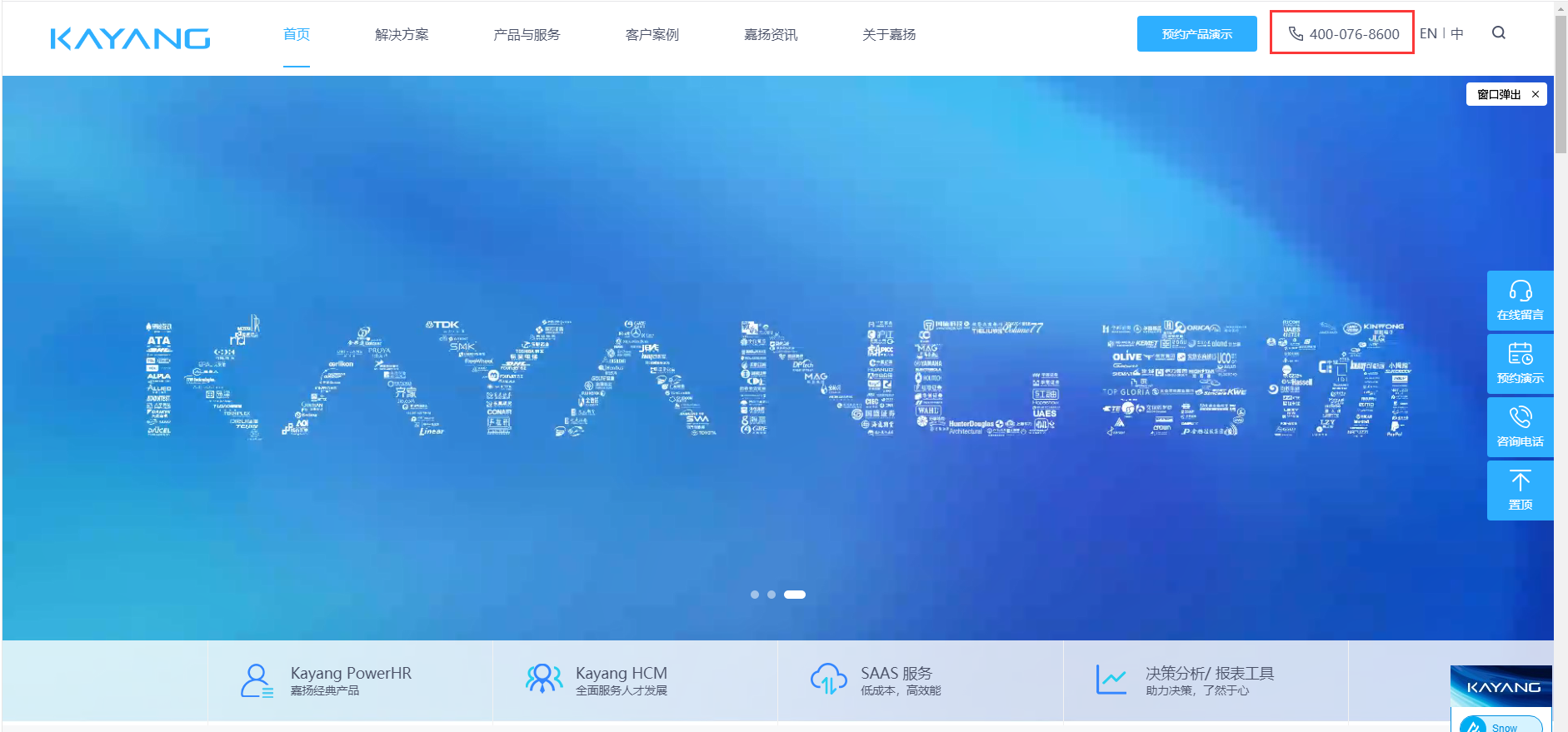Open the 嘉扬资讯 menu
The height and width of the screenshot is (732, 1568).
tap(771, 34)
